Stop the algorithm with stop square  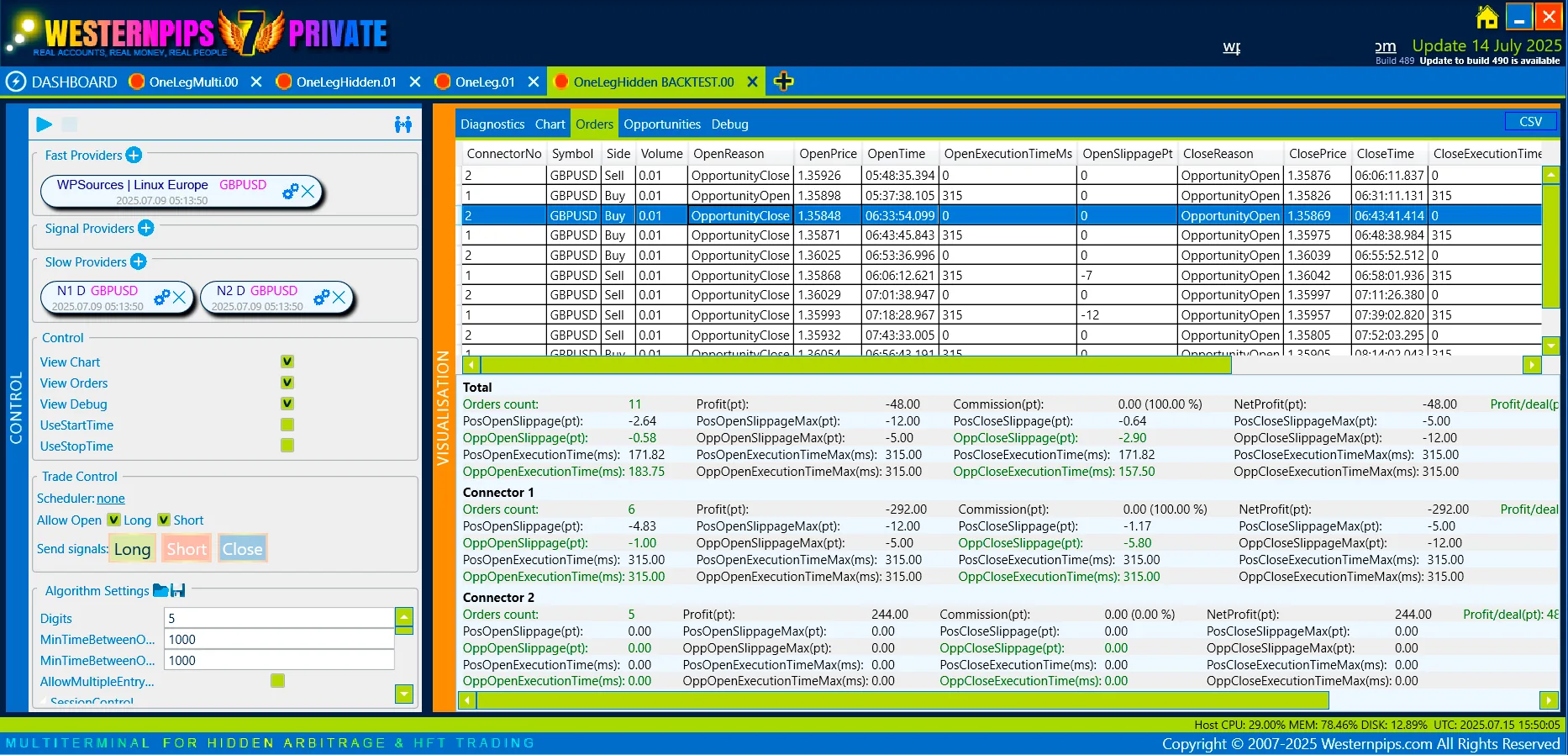tap(70, 124)
